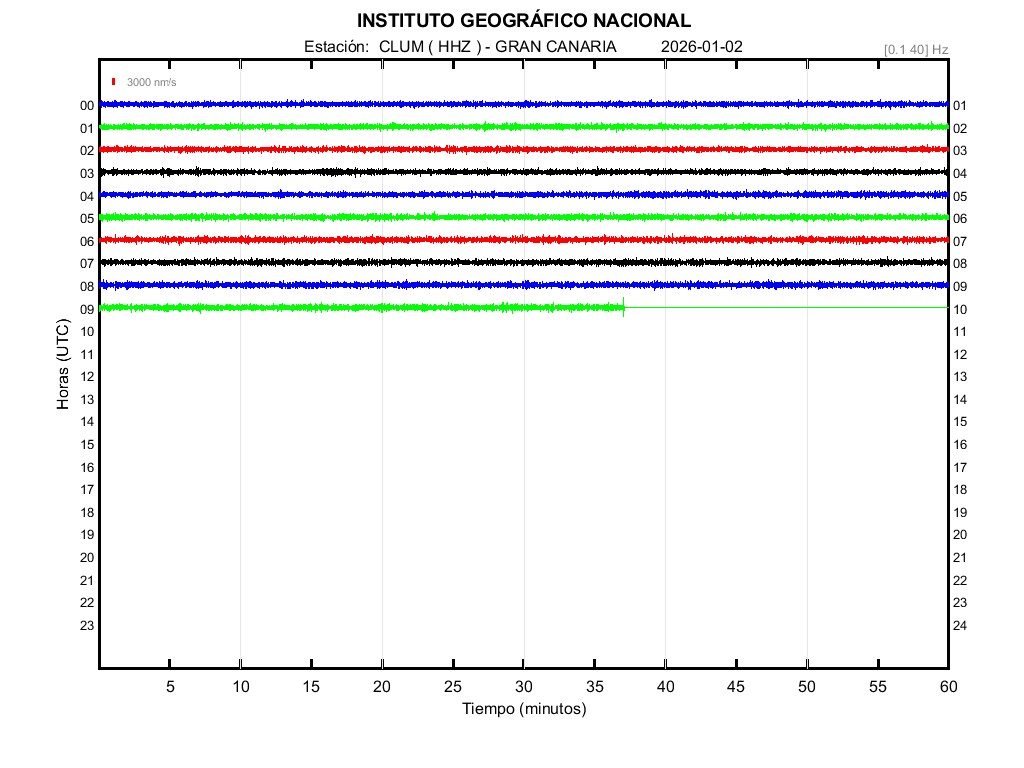Select the [0.1 40] Hz filter label

(915, 49)
